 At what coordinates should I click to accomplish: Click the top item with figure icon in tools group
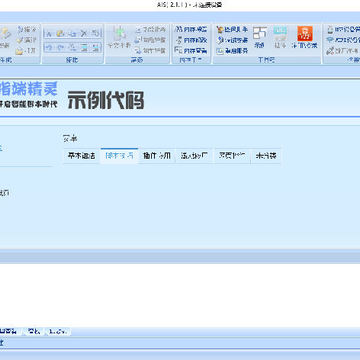(x=232, y=29)
